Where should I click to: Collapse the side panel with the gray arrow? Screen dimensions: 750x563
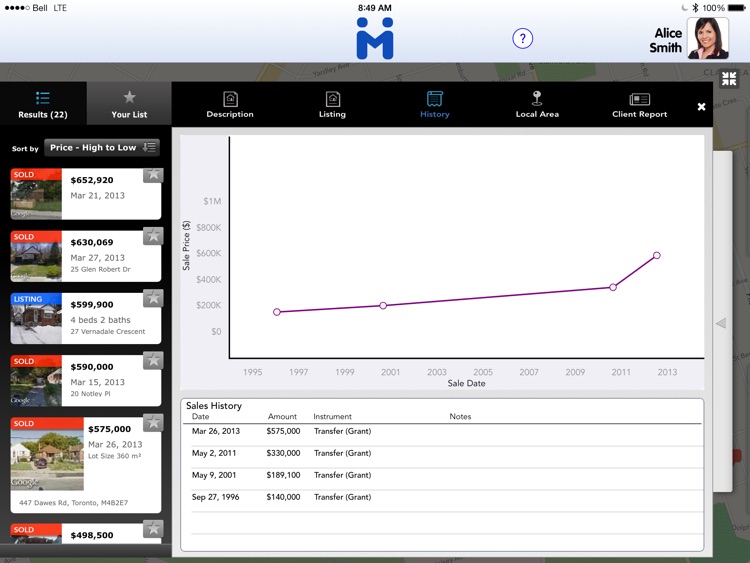click(721, 323)
